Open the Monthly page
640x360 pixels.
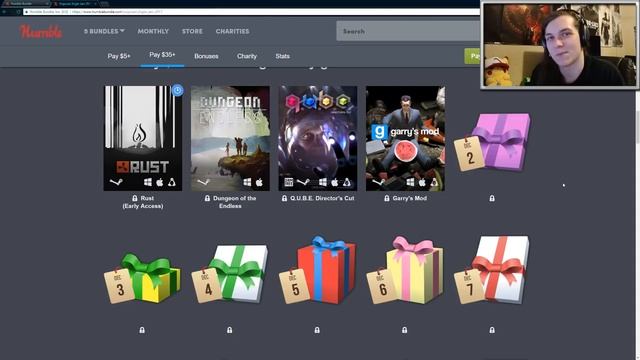coord(153,31)
